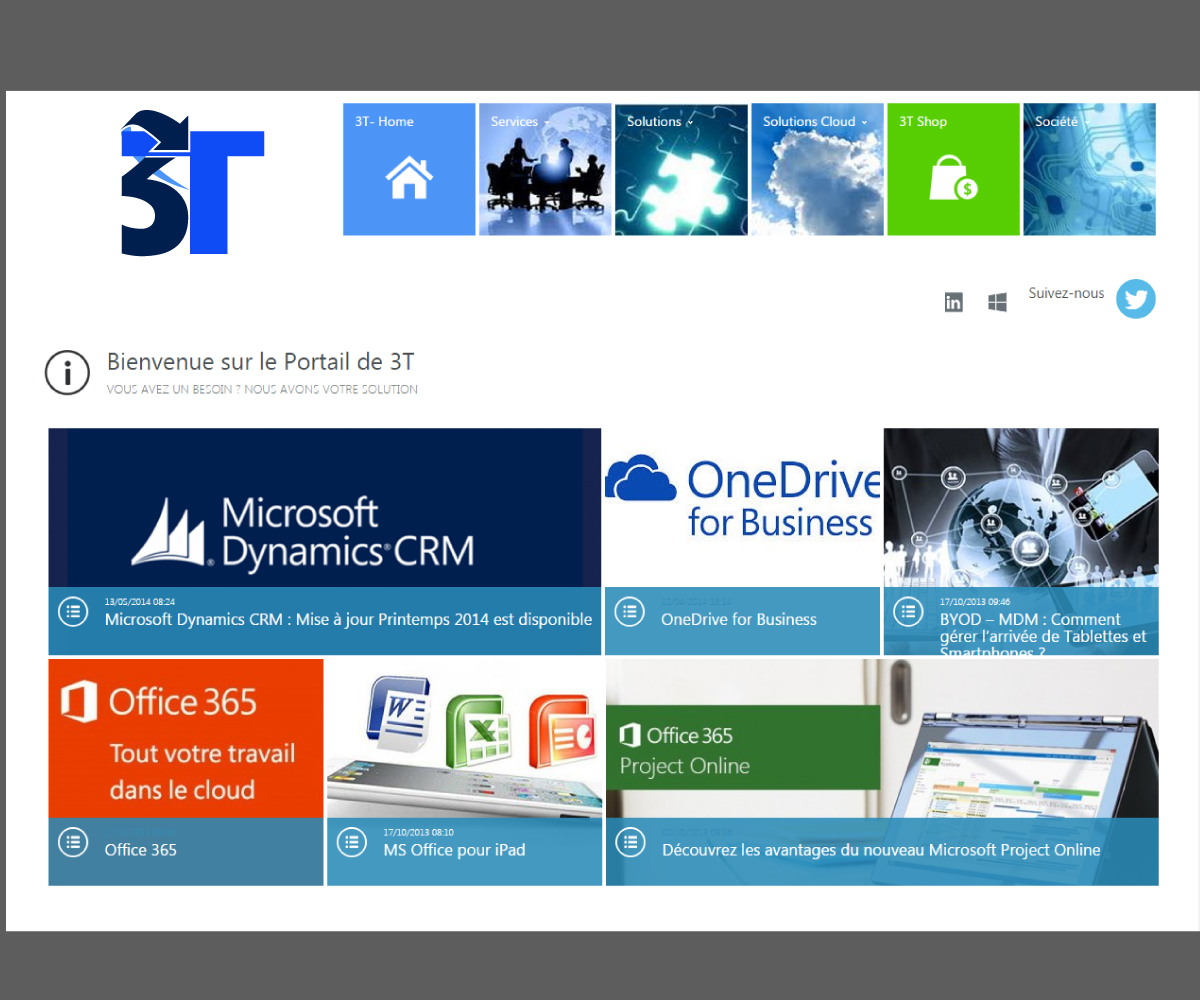Read the BYOD – MDM article
The image size is (1200, 1000).
tap(1042, 628)
